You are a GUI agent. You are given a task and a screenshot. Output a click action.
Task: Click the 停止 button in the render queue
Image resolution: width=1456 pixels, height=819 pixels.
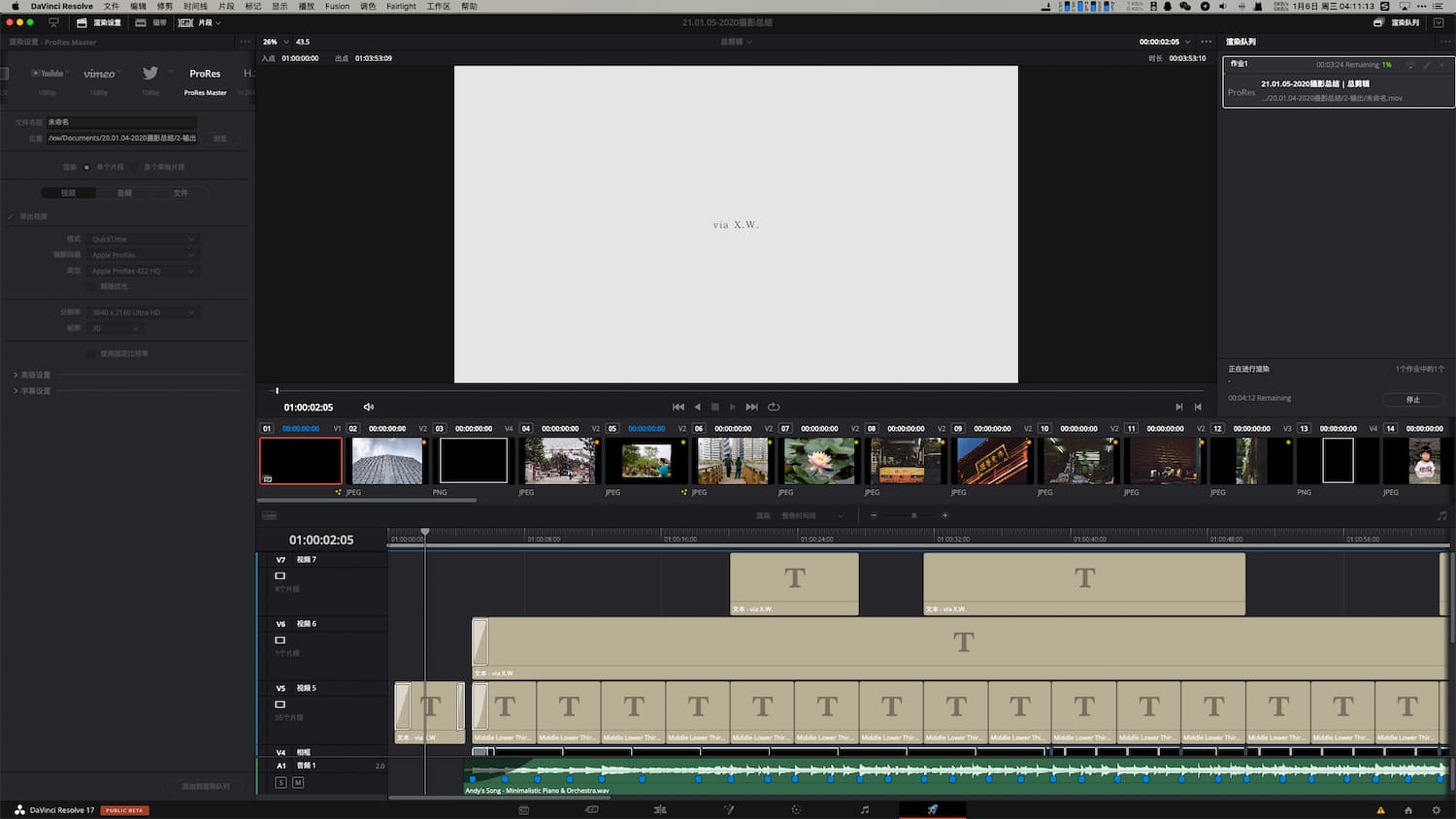pos(1413,399)
